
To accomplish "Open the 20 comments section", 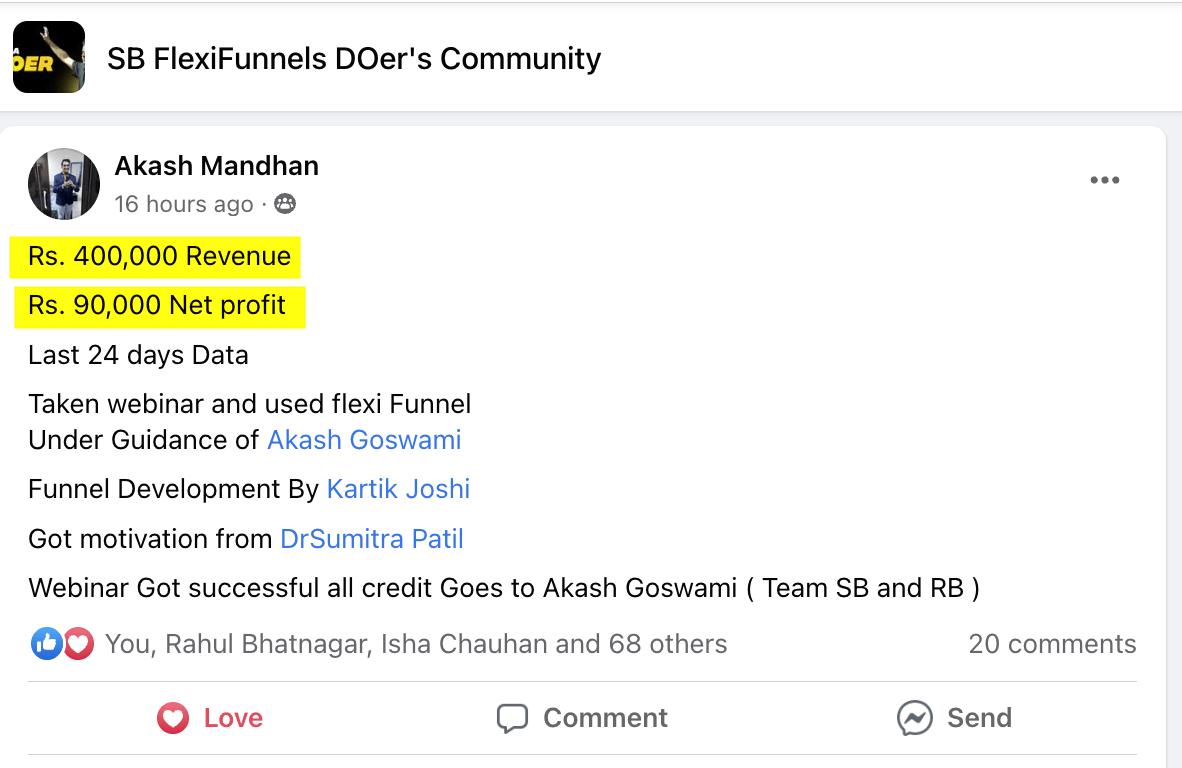I will [1052, 643].
